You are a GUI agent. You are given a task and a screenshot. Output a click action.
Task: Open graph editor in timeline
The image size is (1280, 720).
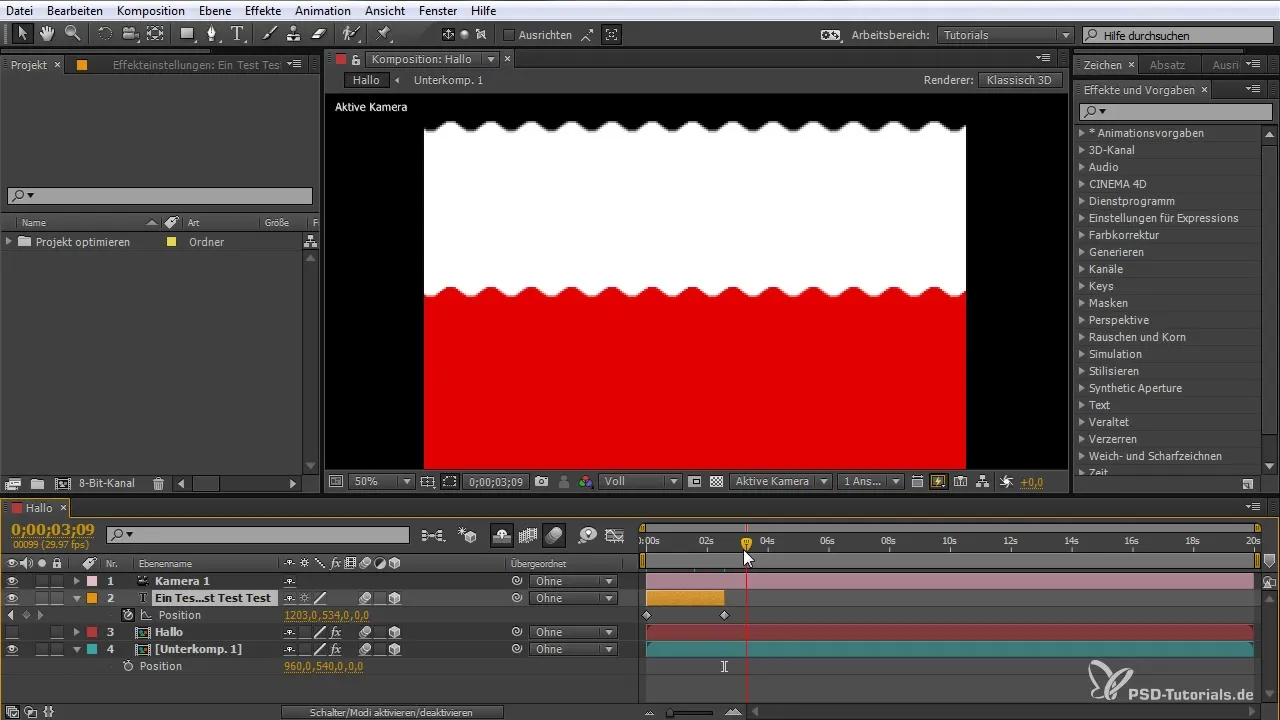click(615, 535)
